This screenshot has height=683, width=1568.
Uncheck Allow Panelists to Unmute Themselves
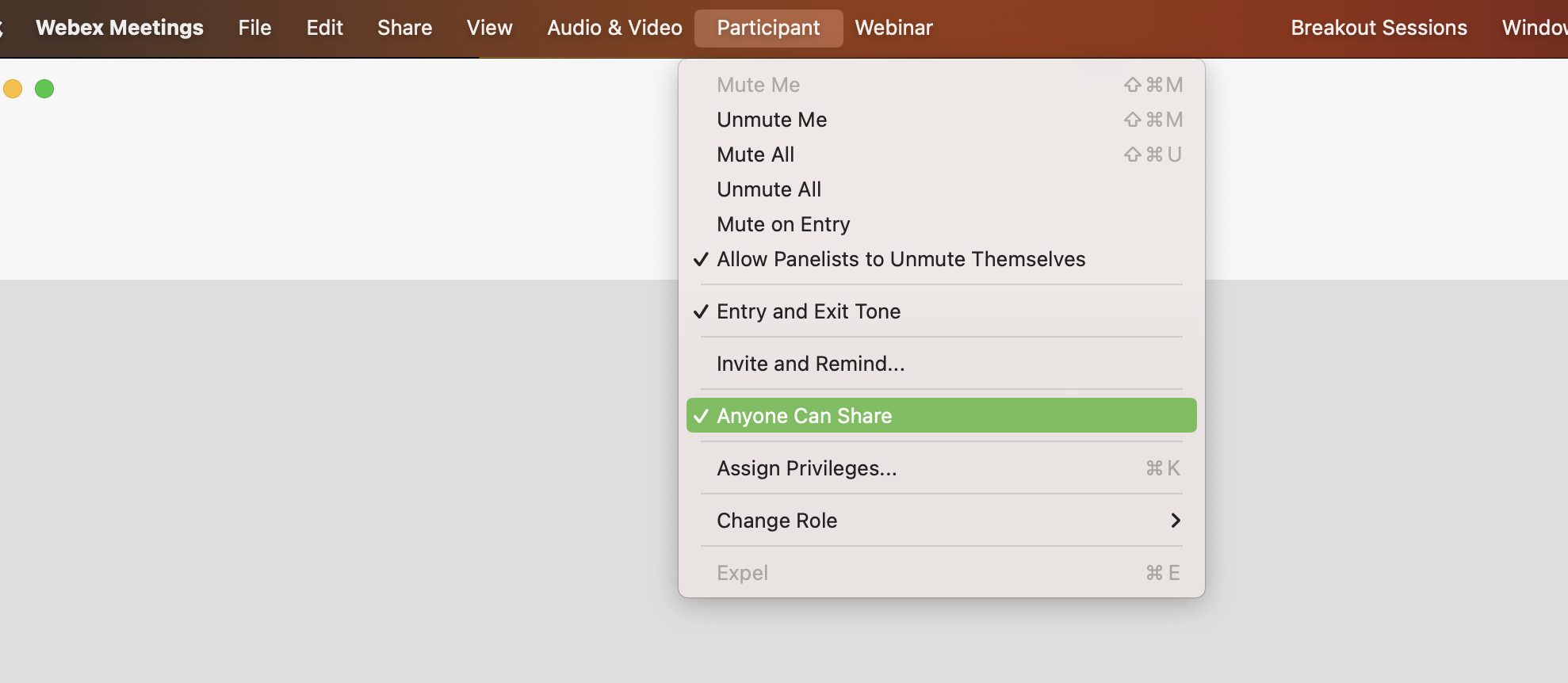pos(942,259)
